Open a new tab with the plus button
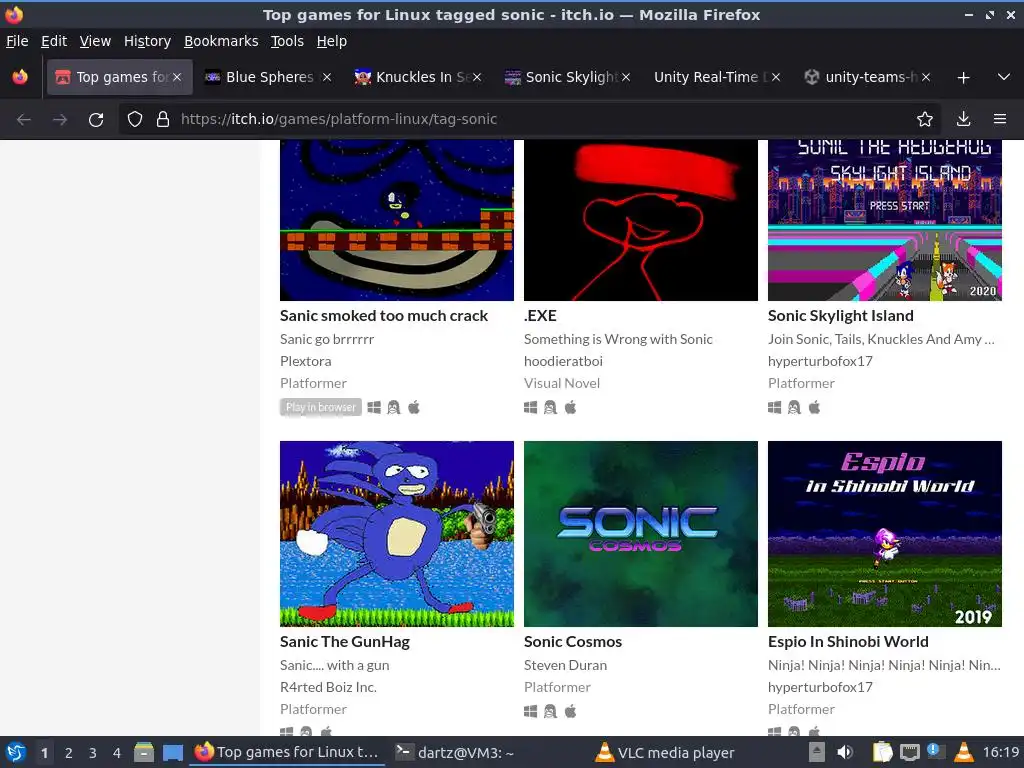The height and width of the screenshot is (768, 1024). pos(963,78)
